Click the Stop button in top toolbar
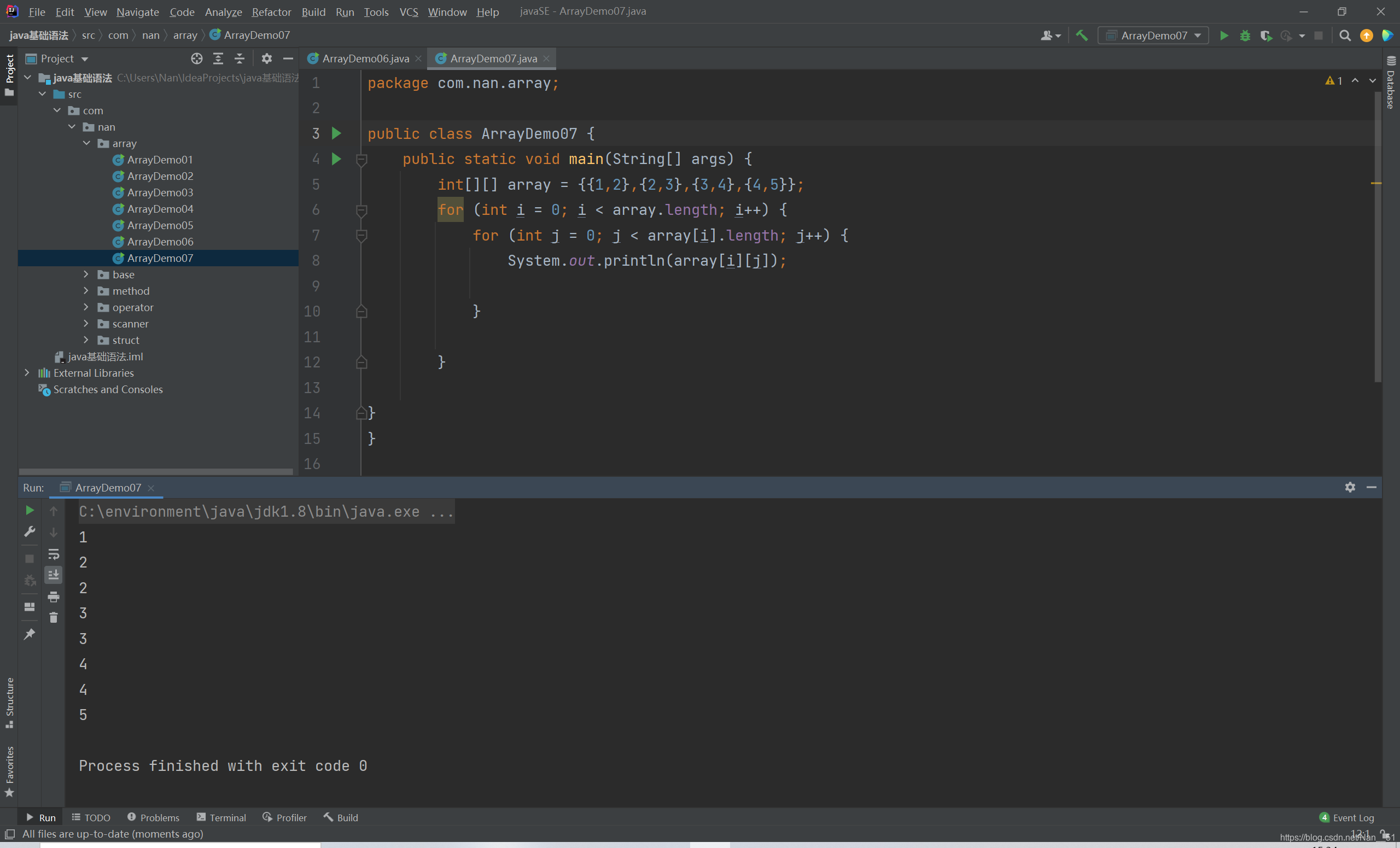 tap(1319, 35)
